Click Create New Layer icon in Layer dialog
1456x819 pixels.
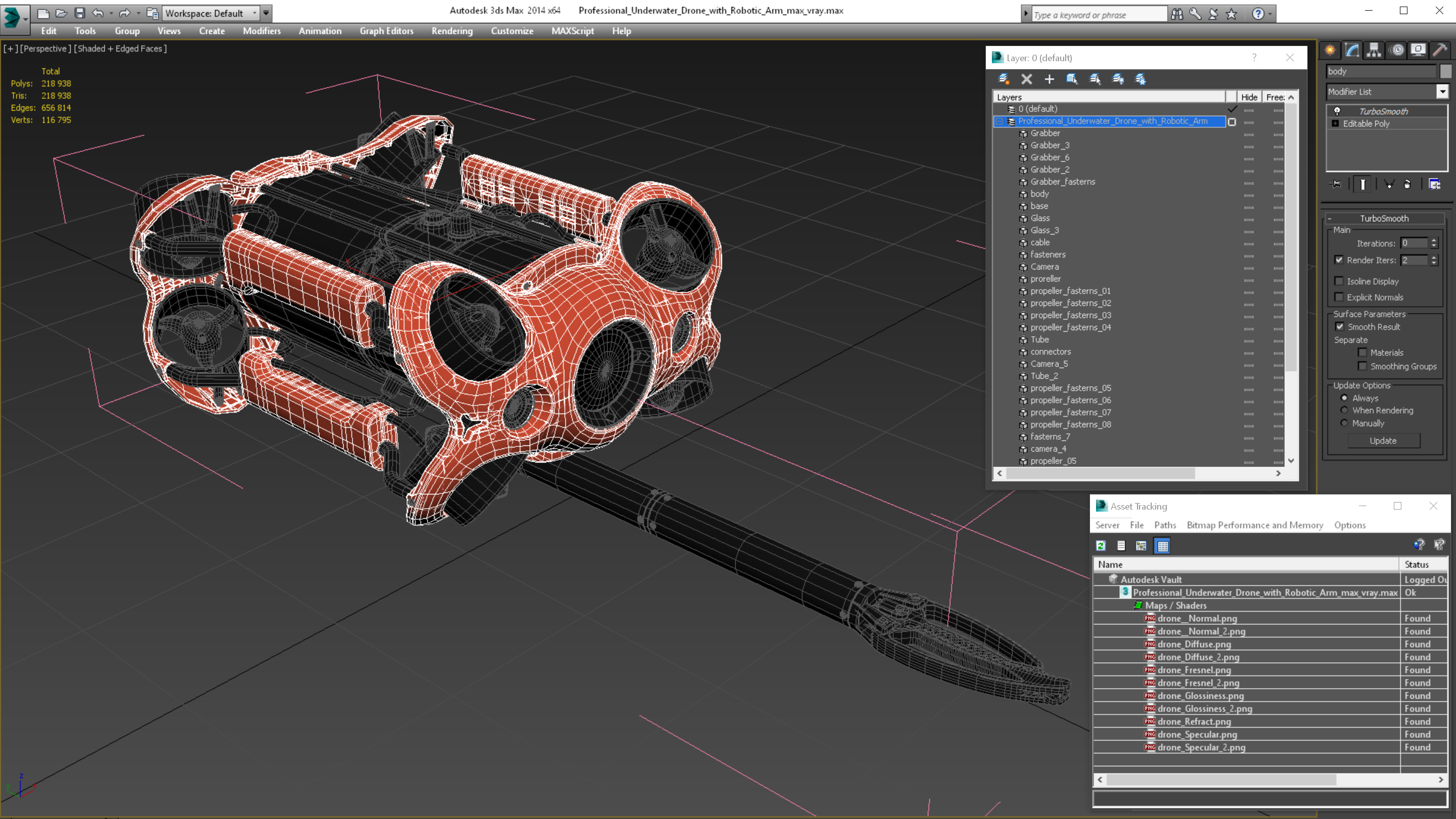(1004, 79)
